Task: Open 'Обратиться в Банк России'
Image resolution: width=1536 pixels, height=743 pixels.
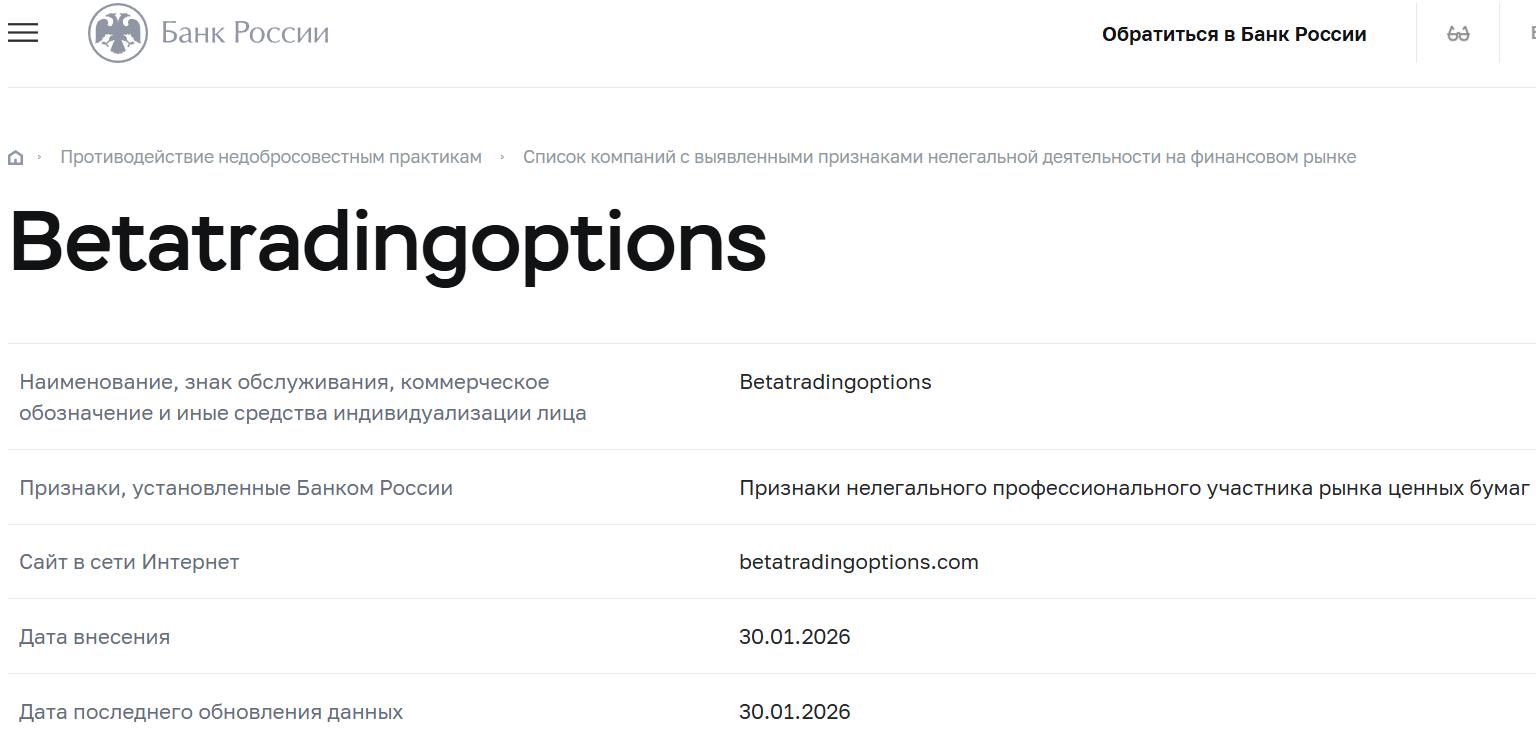Action: click(x=1234, y=33)
